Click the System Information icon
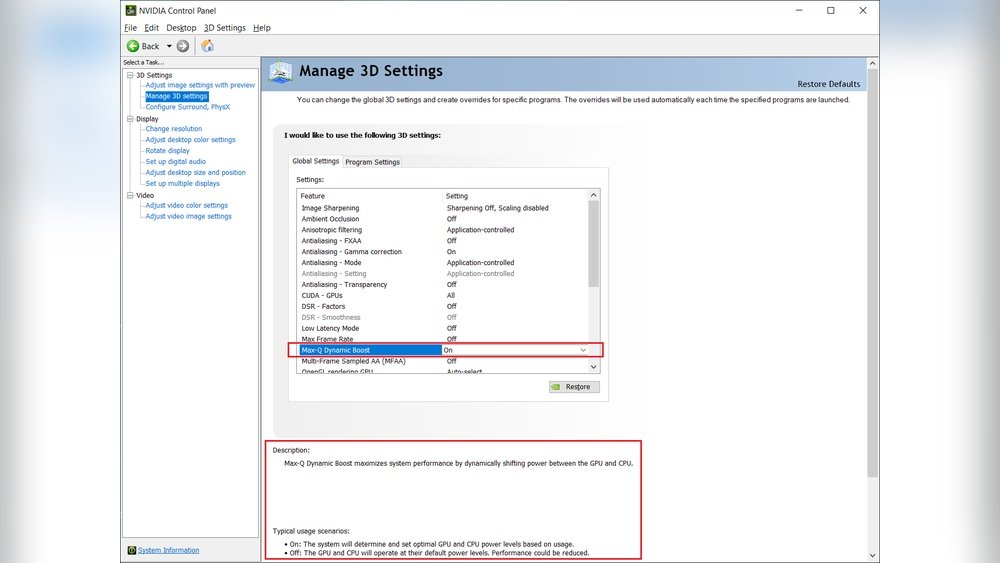 131,550
